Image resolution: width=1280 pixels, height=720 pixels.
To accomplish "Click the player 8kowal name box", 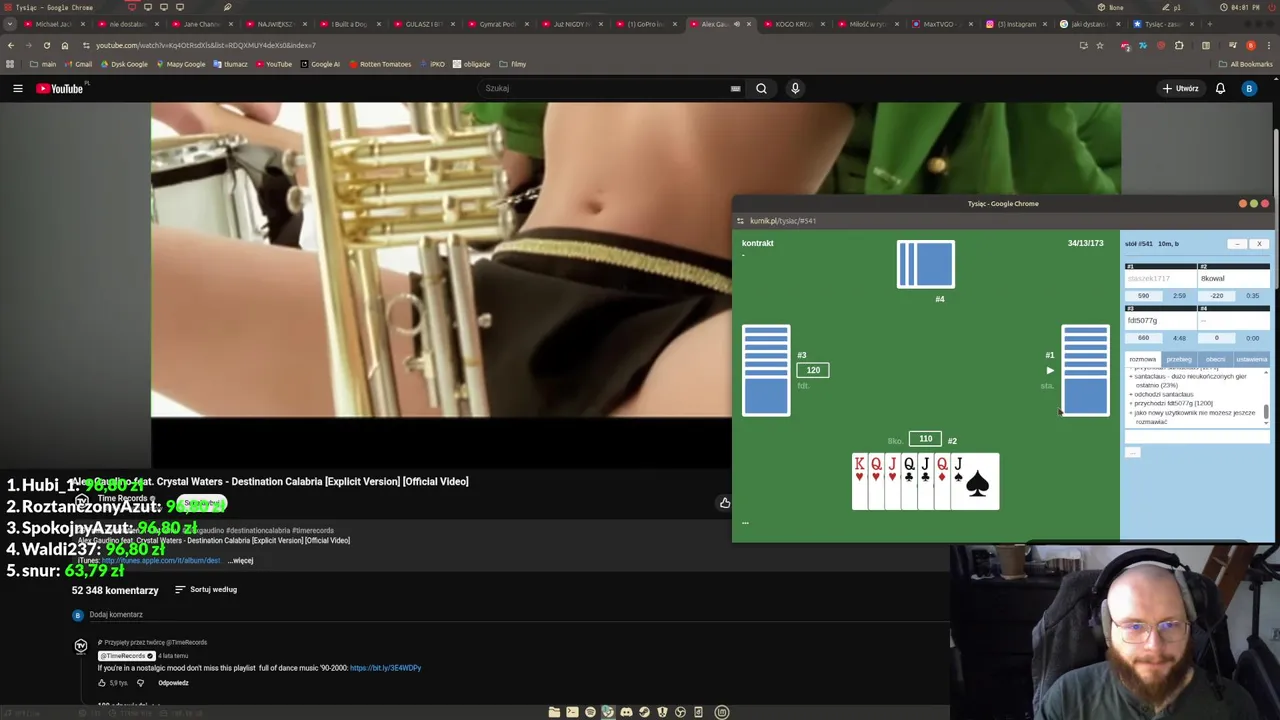I will [x=1234, y=279].
